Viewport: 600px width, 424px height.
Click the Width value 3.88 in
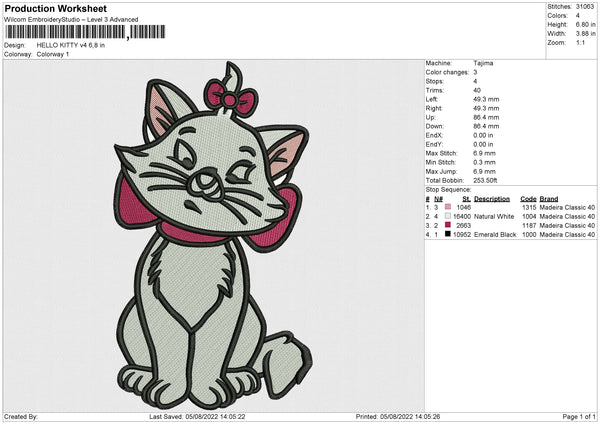[585, 34]
